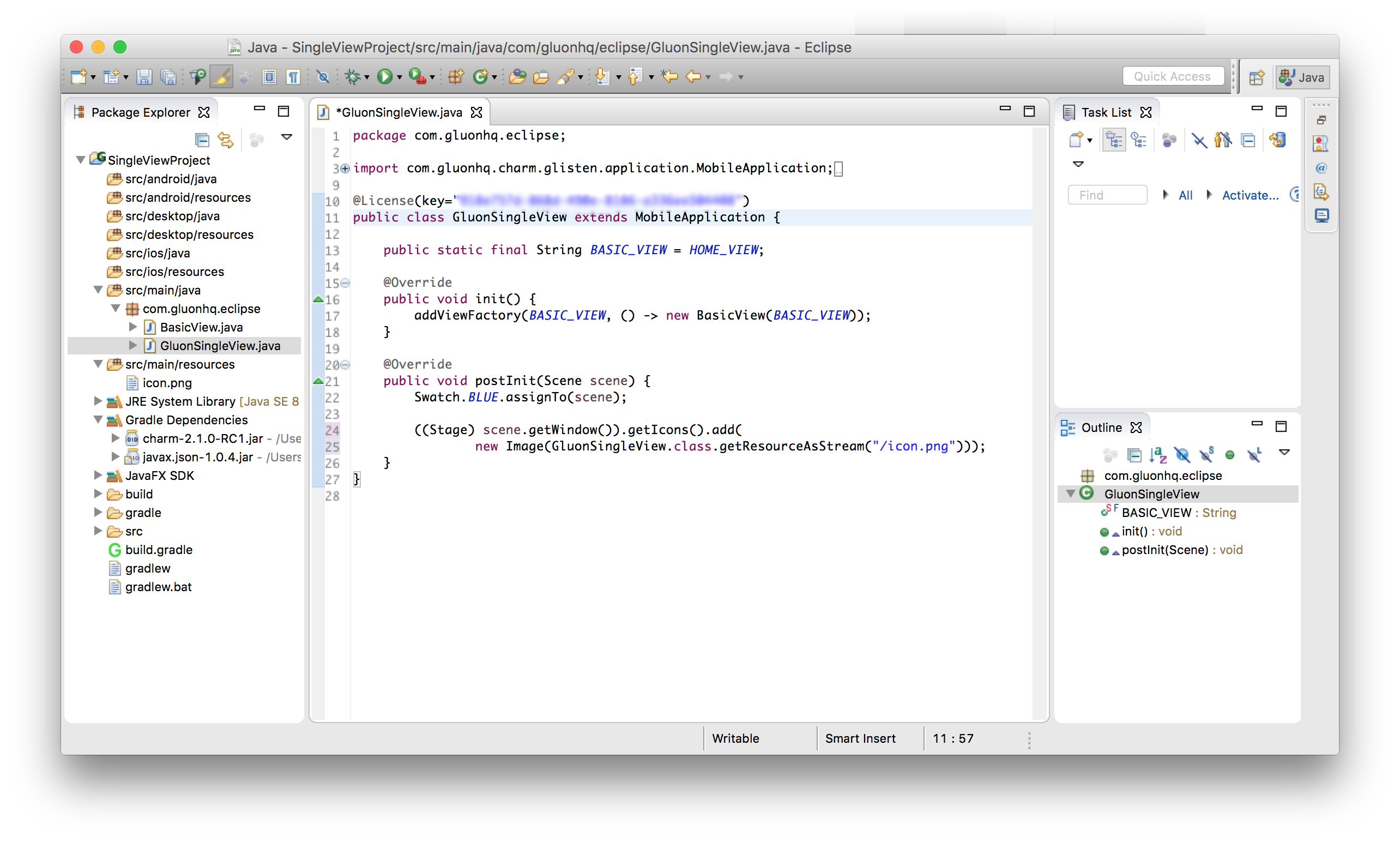
Task: Click Skip All Breakpoints icon
Action: click(x=323, y=76)
